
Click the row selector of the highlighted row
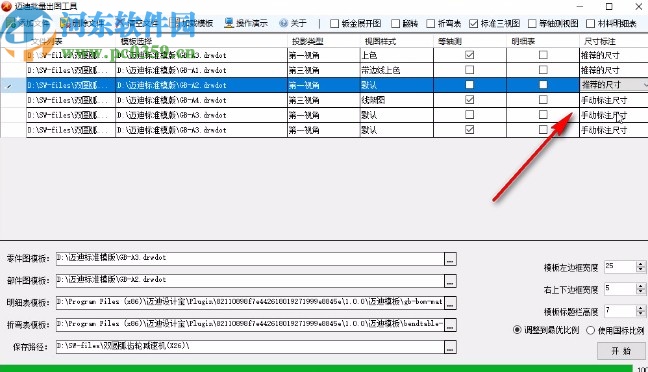coord(13,86)
